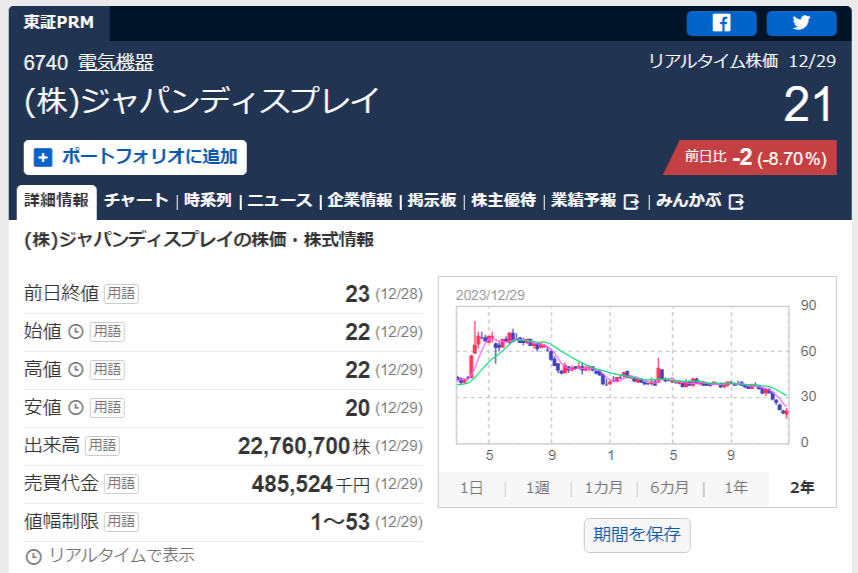858x573 pixels.
Task: Open 用語 glossary for 出来高
Action: tap(102, 446)
